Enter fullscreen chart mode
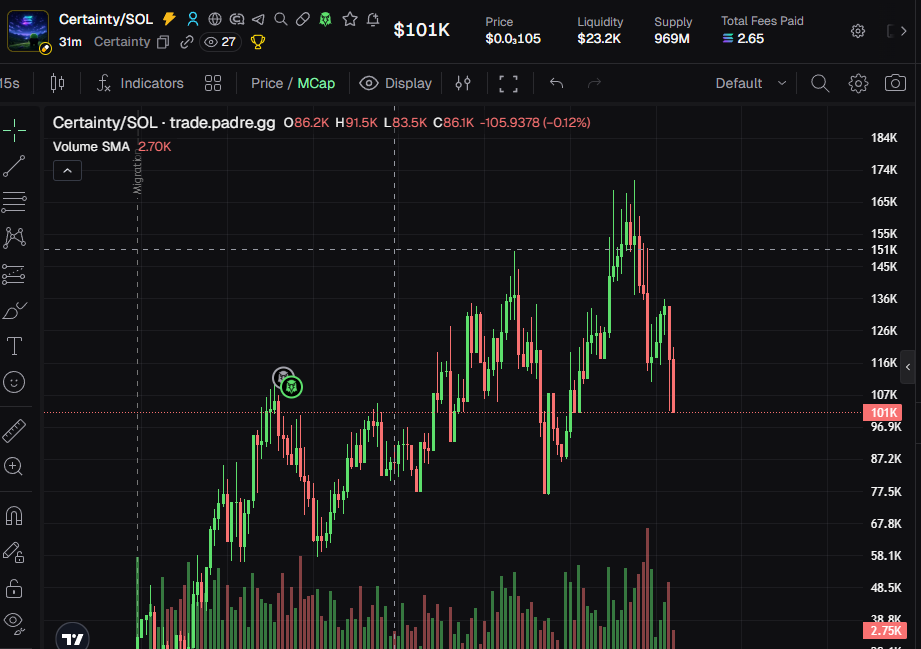The width and height of the screenshot is (921, 649). [x=508, y=83]
